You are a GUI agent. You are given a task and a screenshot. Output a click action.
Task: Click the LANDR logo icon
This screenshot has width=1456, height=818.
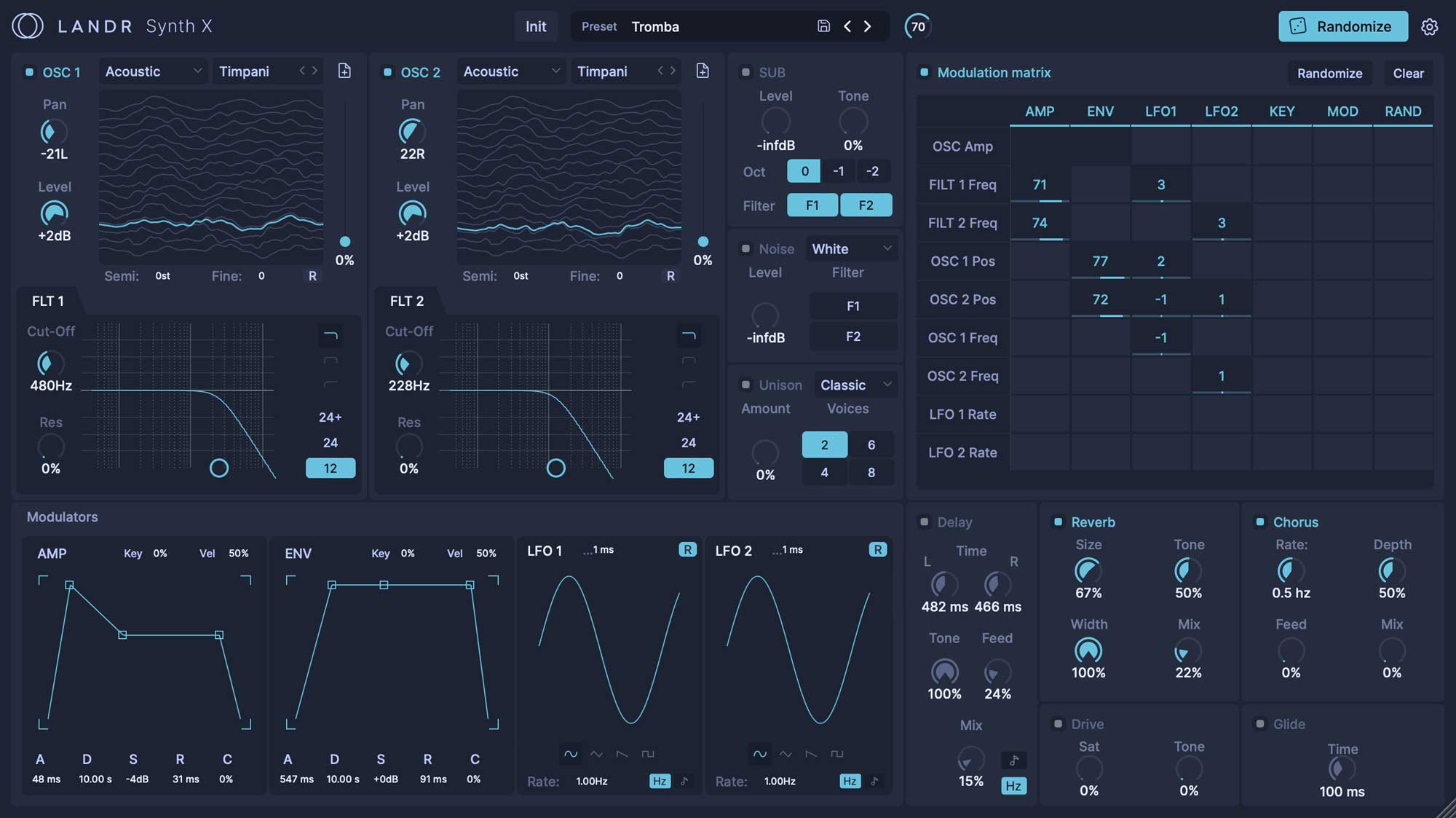click(x=28, y=26)
